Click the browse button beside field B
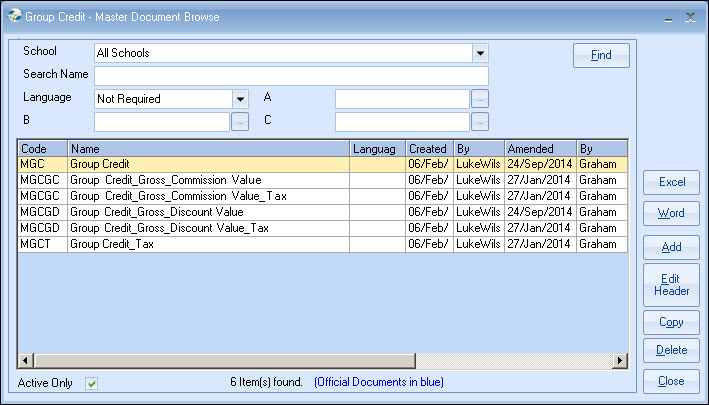This screenshot has width=709, height=405. [240, 121]
